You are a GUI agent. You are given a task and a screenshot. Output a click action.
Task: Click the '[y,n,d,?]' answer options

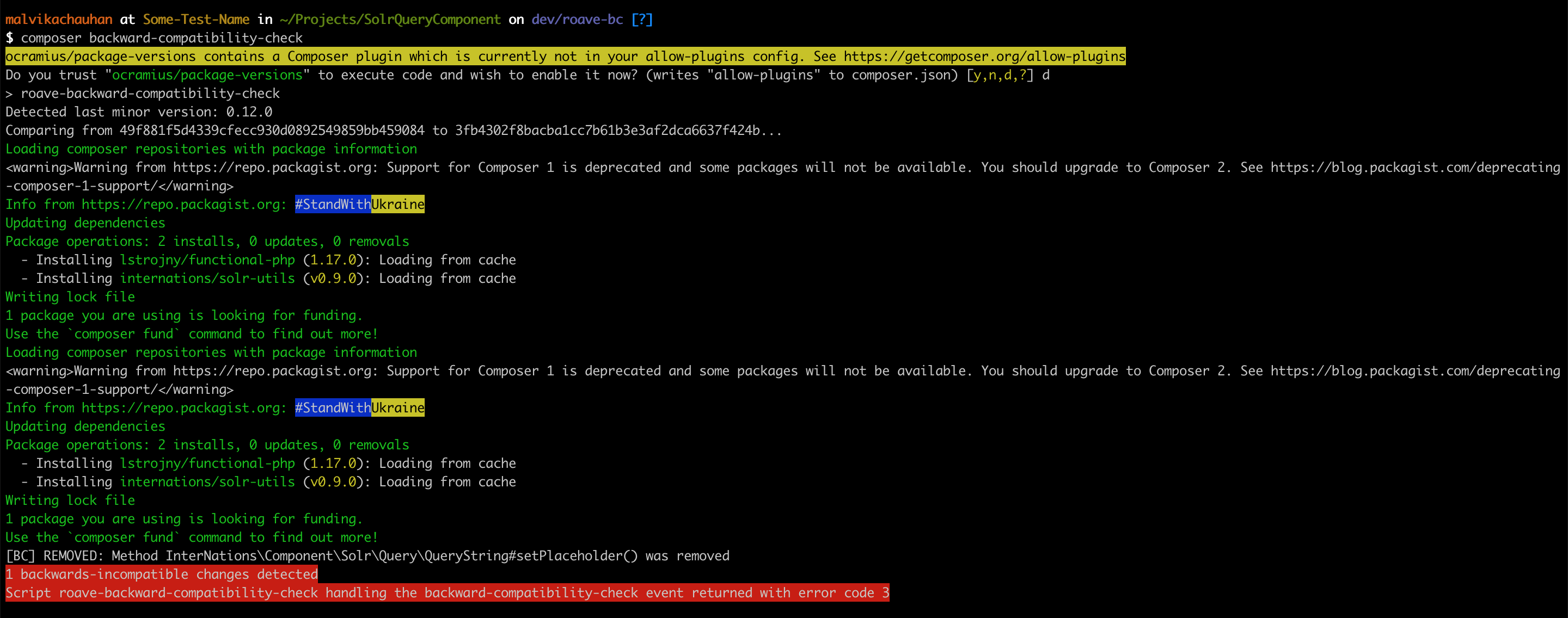click(x=1000, y=75)
